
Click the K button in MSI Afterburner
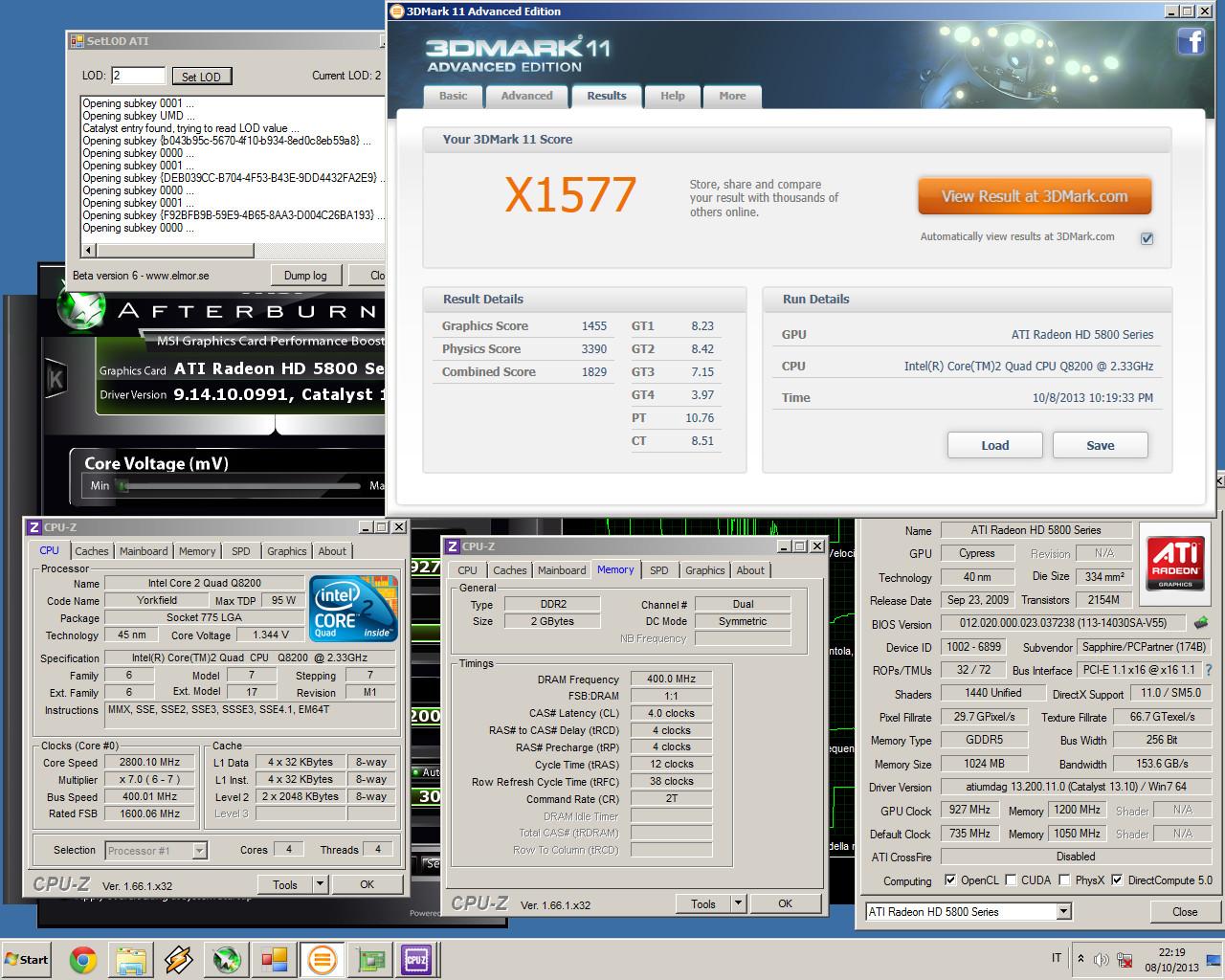pyautogui.click(x=56, y=379)
